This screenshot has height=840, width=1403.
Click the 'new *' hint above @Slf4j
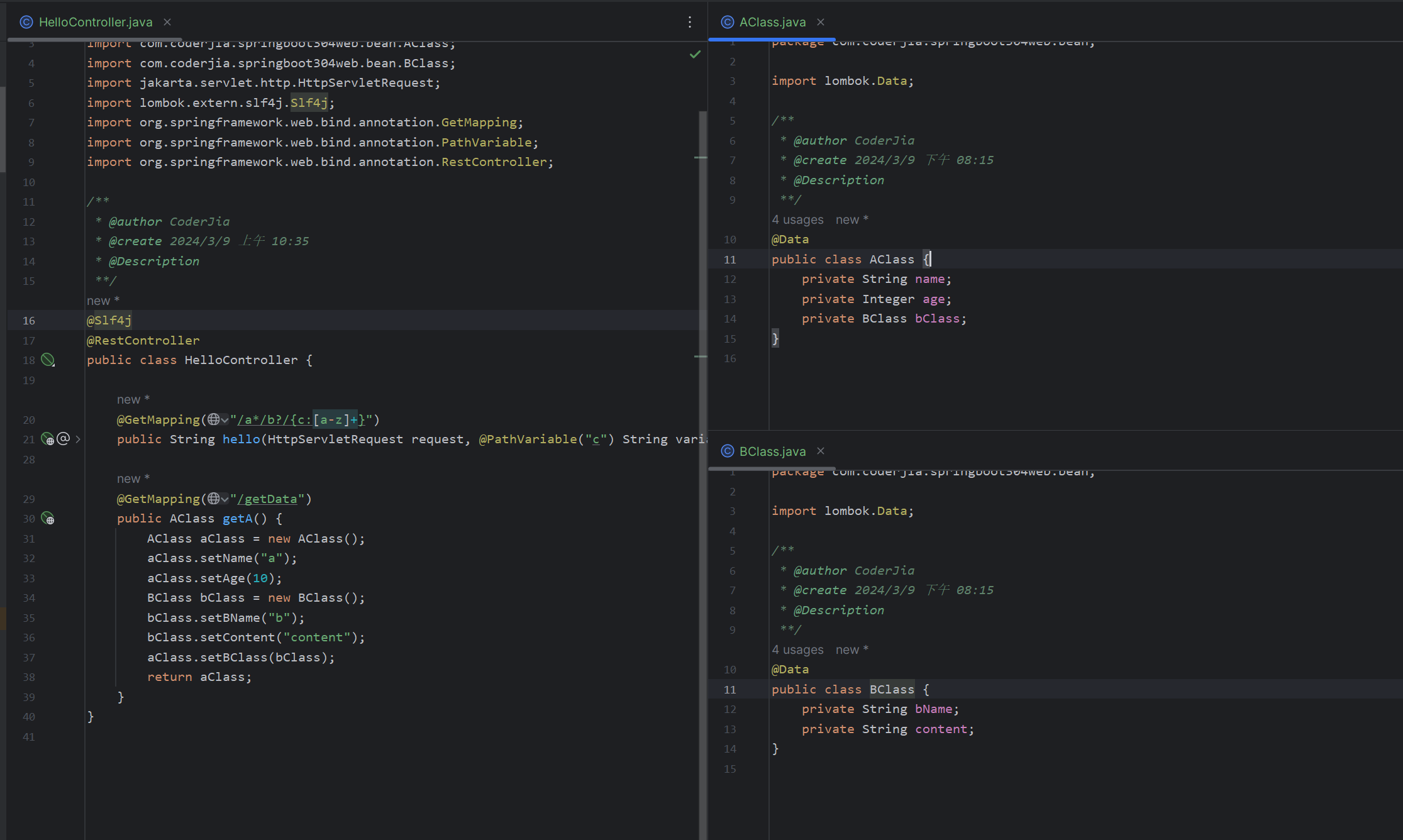pyautogui.click(x=103, y=301)
